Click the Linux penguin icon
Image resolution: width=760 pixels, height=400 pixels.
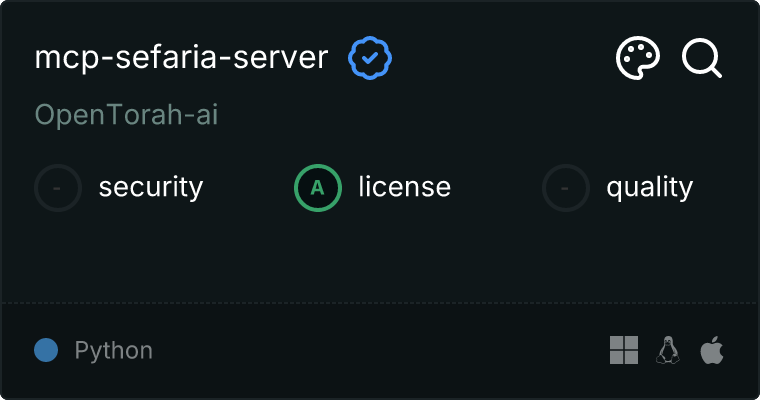click(x=668, y=350)
